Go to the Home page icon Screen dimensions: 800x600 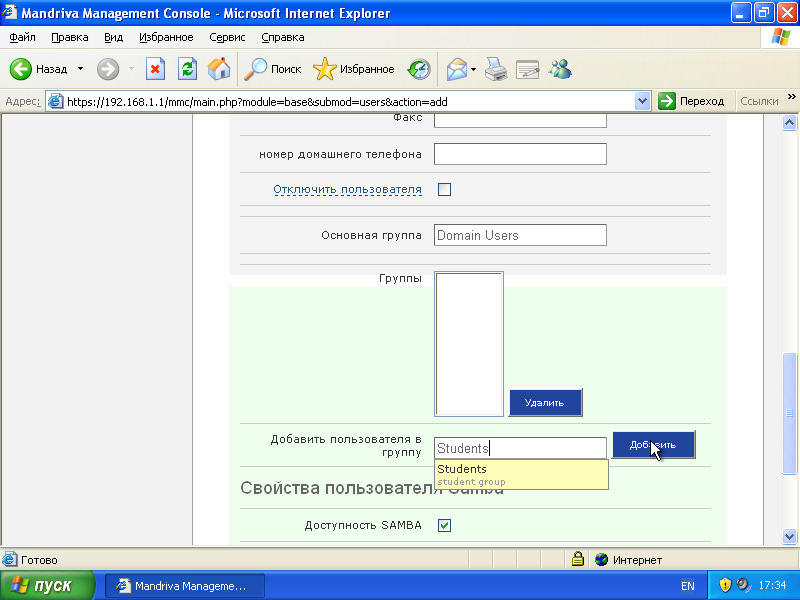point(219,69)
